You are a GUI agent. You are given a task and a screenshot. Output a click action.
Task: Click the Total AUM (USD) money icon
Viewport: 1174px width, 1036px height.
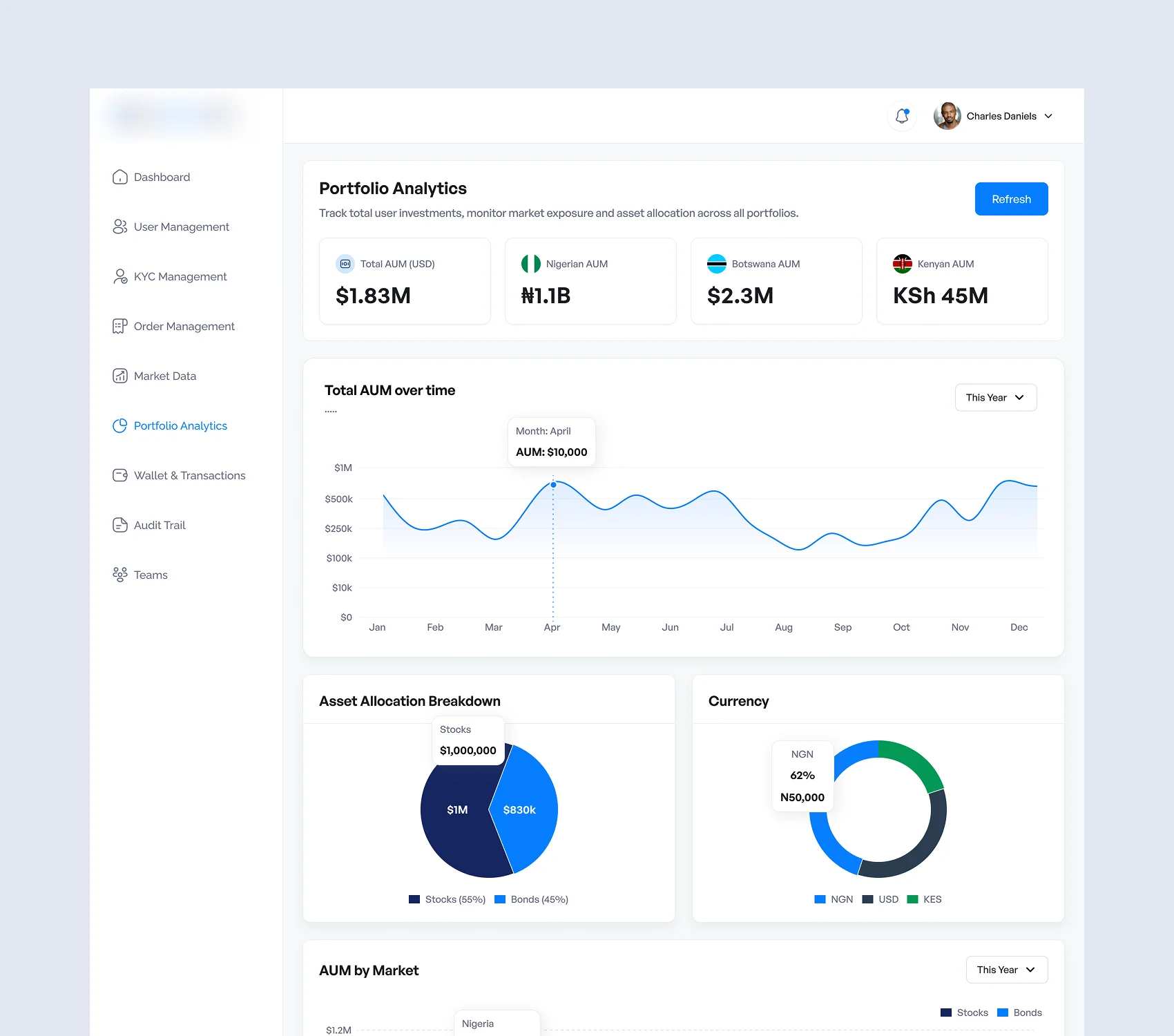(x=345, y=264)
